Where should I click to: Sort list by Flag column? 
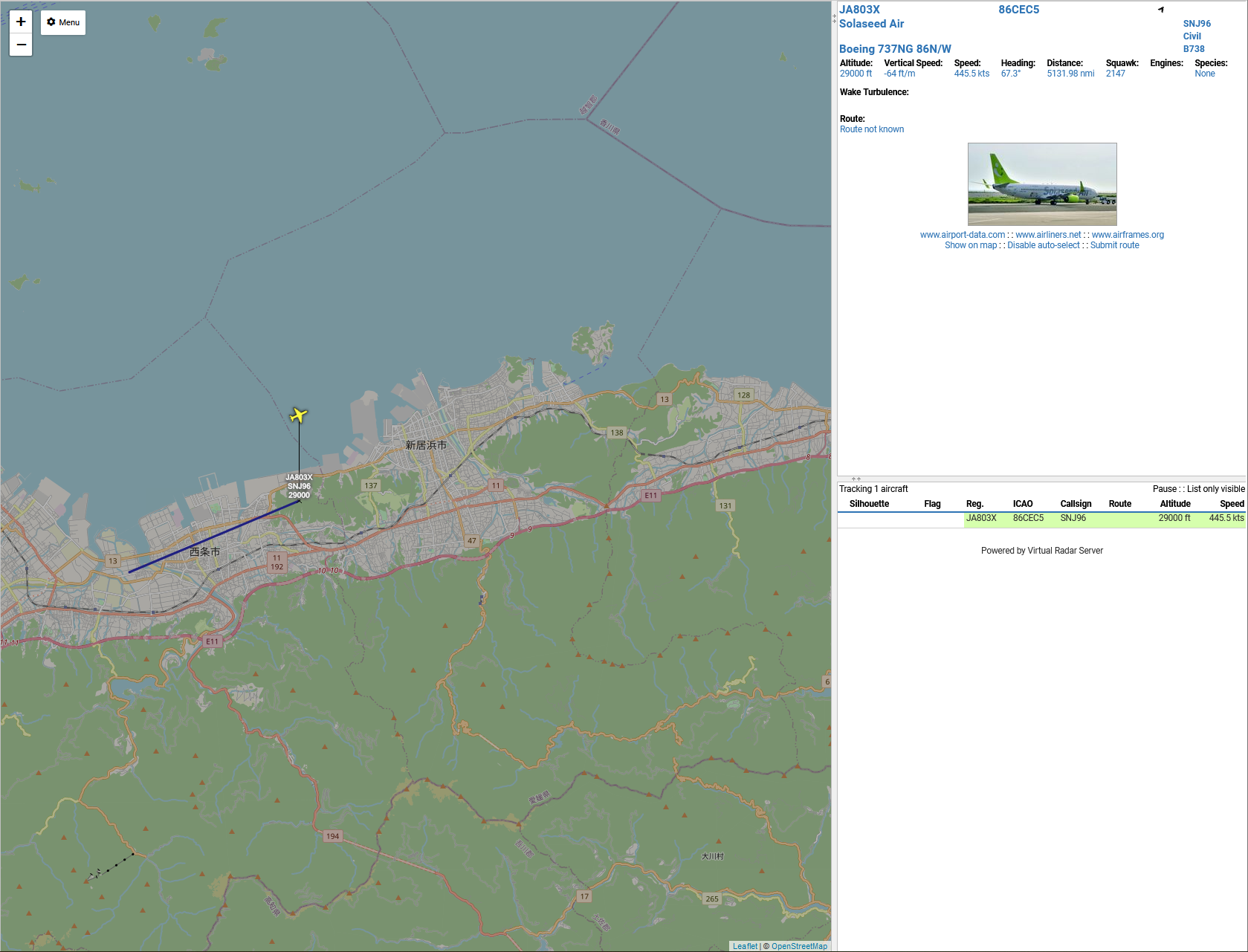click(932, 504)
